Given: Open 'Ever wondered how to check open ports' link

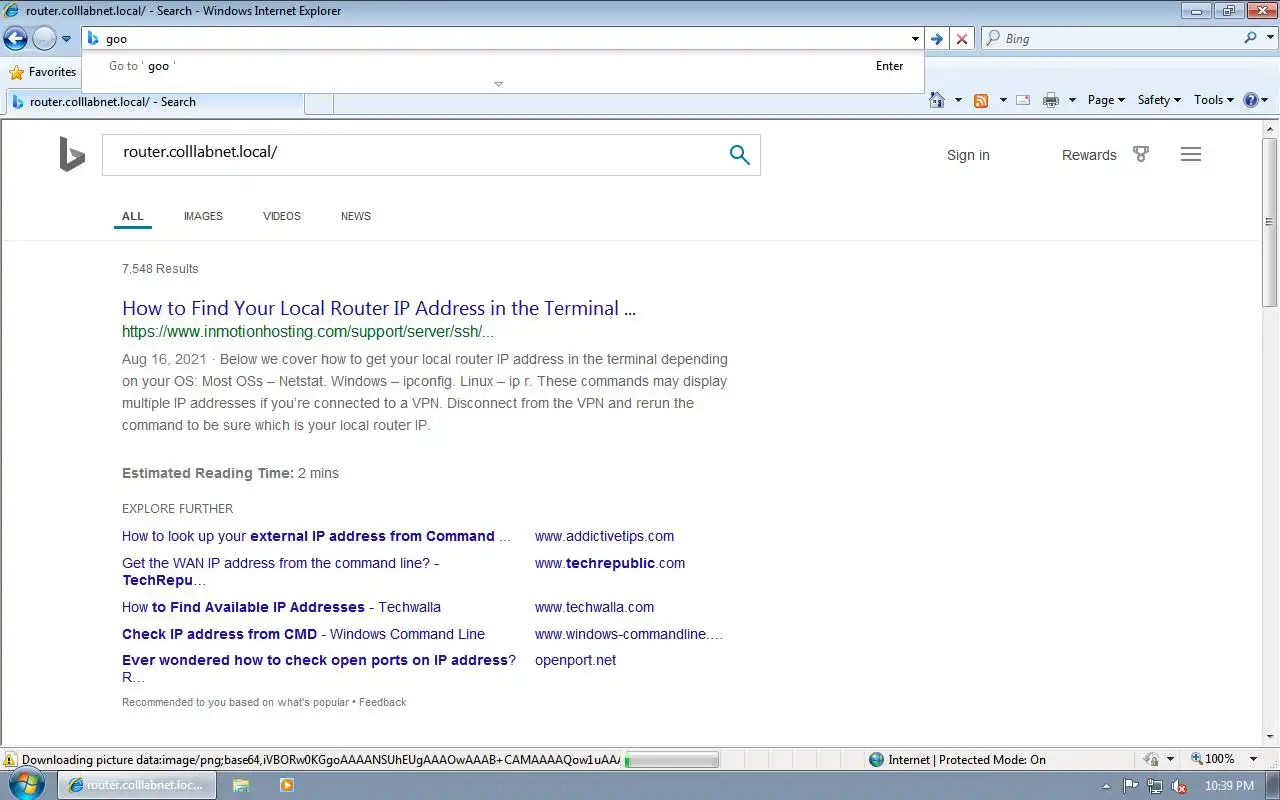Looking at the screenshot, I should [319, 668].
